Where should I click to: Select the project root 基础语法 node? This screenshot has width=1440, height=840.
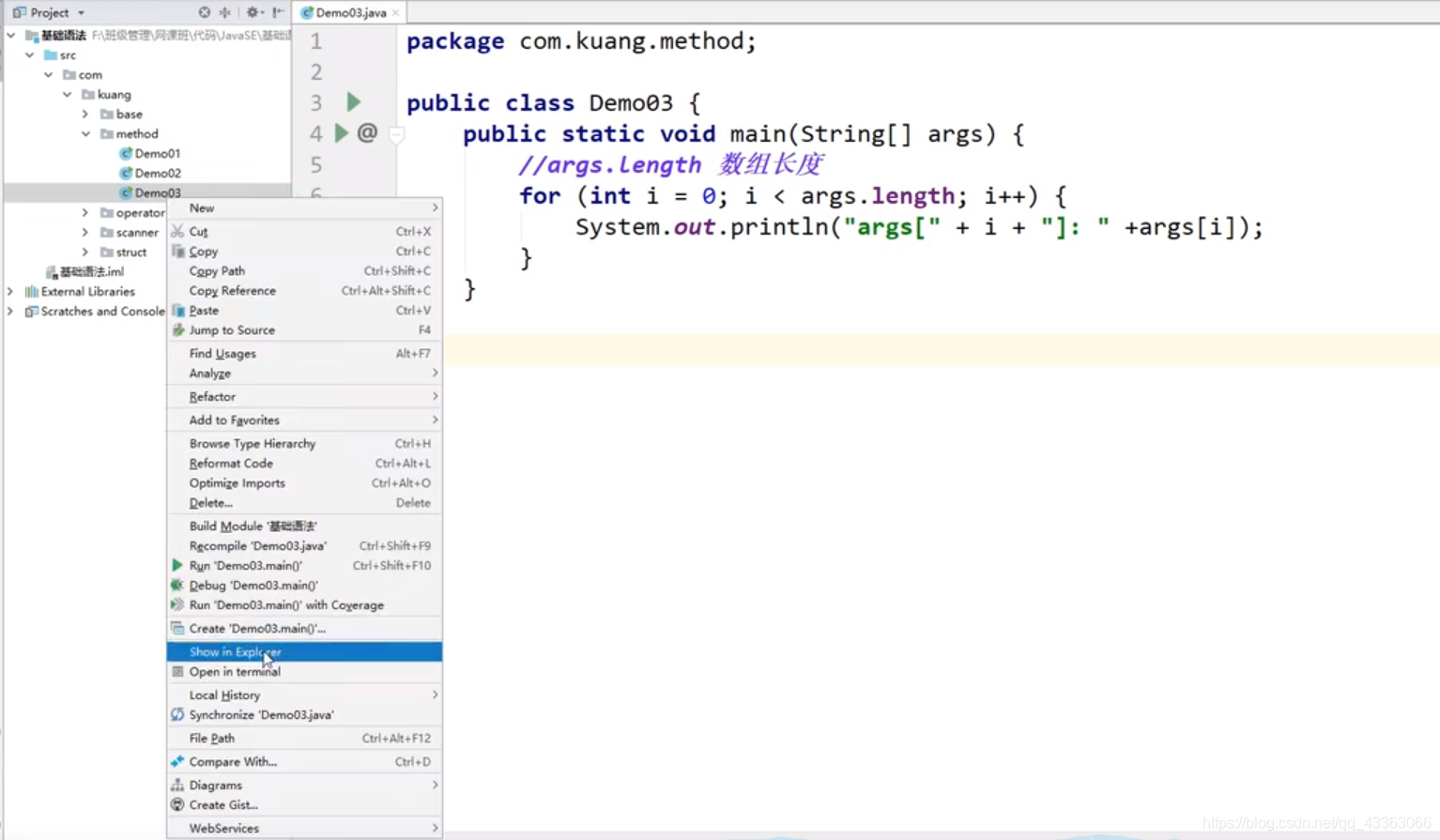(x=64, y=35)
